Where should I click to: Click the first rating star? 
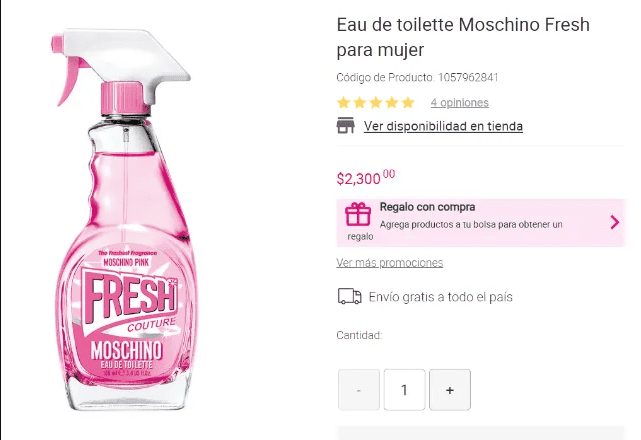(344, 102)
